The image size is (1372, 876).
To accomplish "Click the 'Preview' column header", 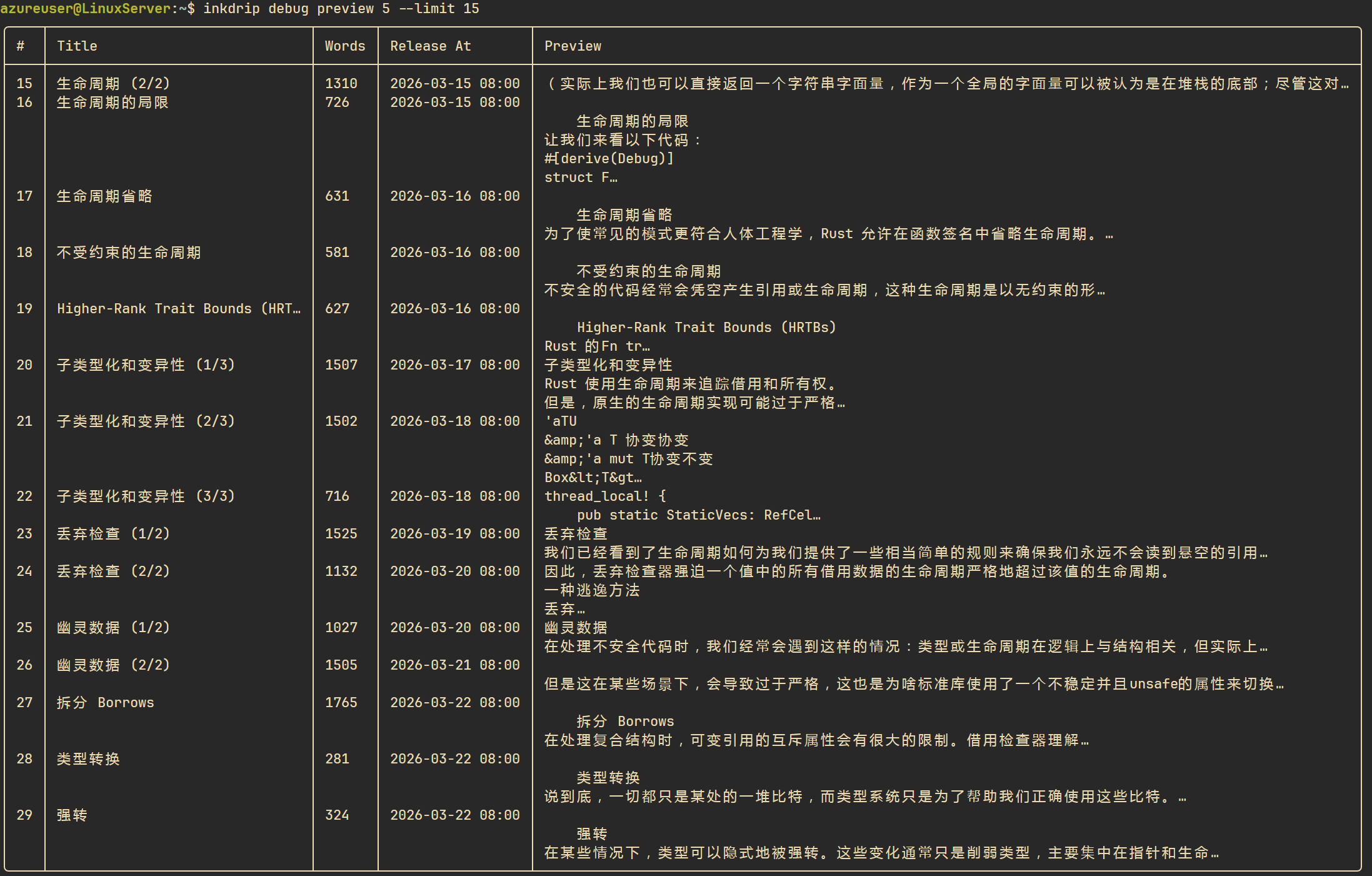I will [573, 46].
